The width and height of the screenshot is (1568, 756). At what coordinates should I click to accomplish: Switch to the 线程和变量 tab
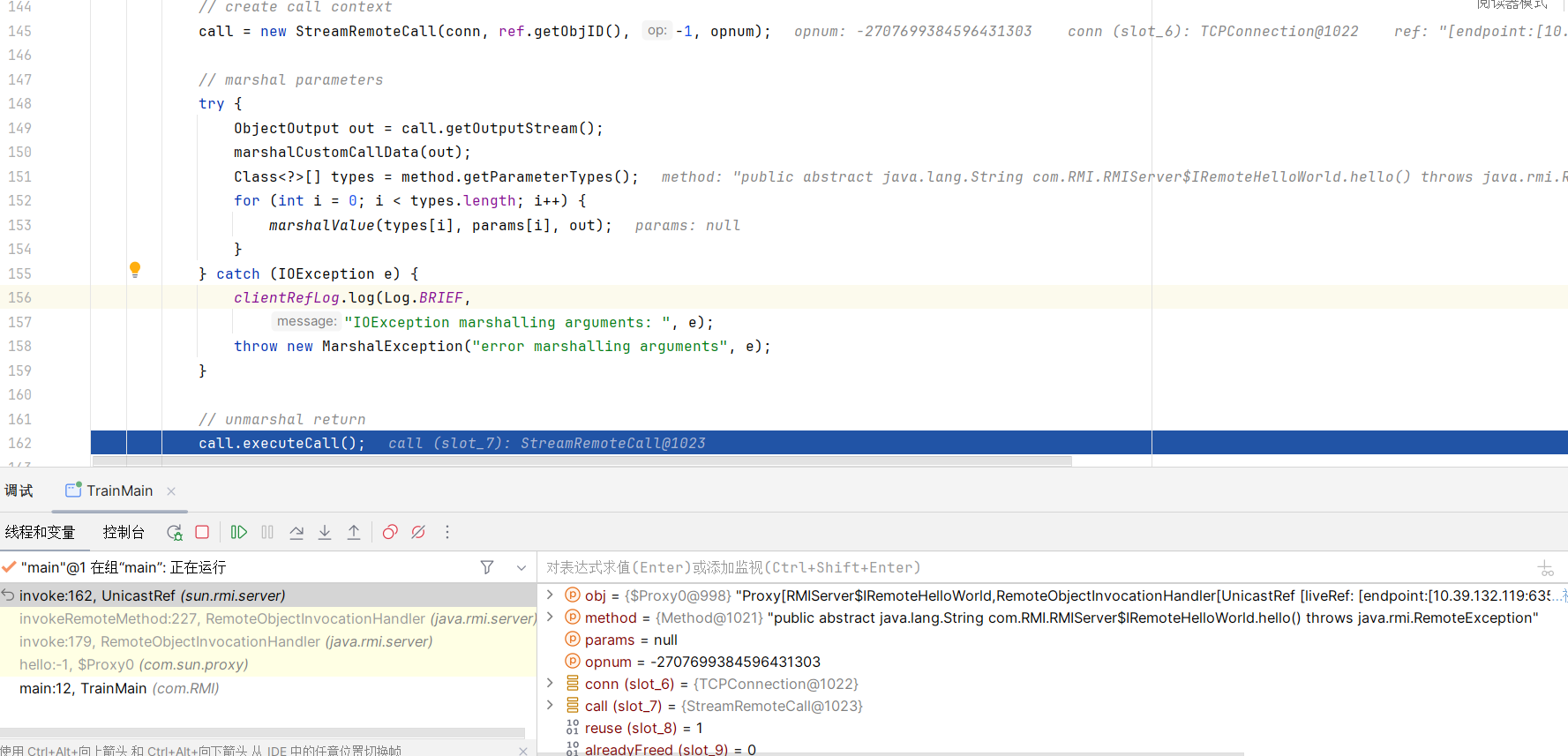pyautogui.click(x=40, y=532)
